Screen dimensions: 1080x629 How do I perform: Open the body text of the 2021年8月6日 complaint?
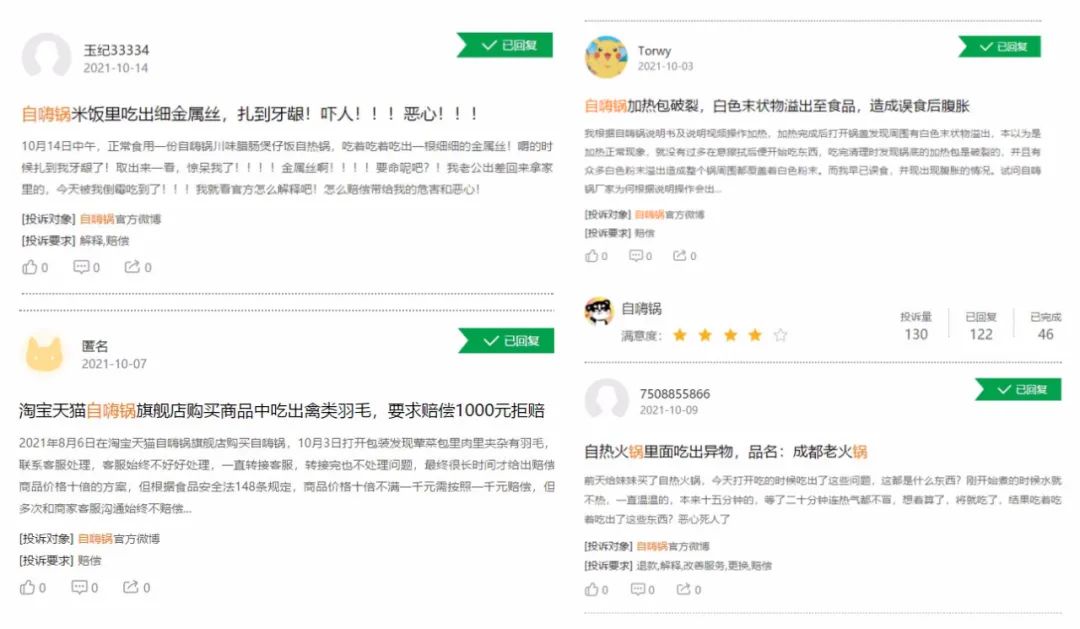[x=287, y=475]
